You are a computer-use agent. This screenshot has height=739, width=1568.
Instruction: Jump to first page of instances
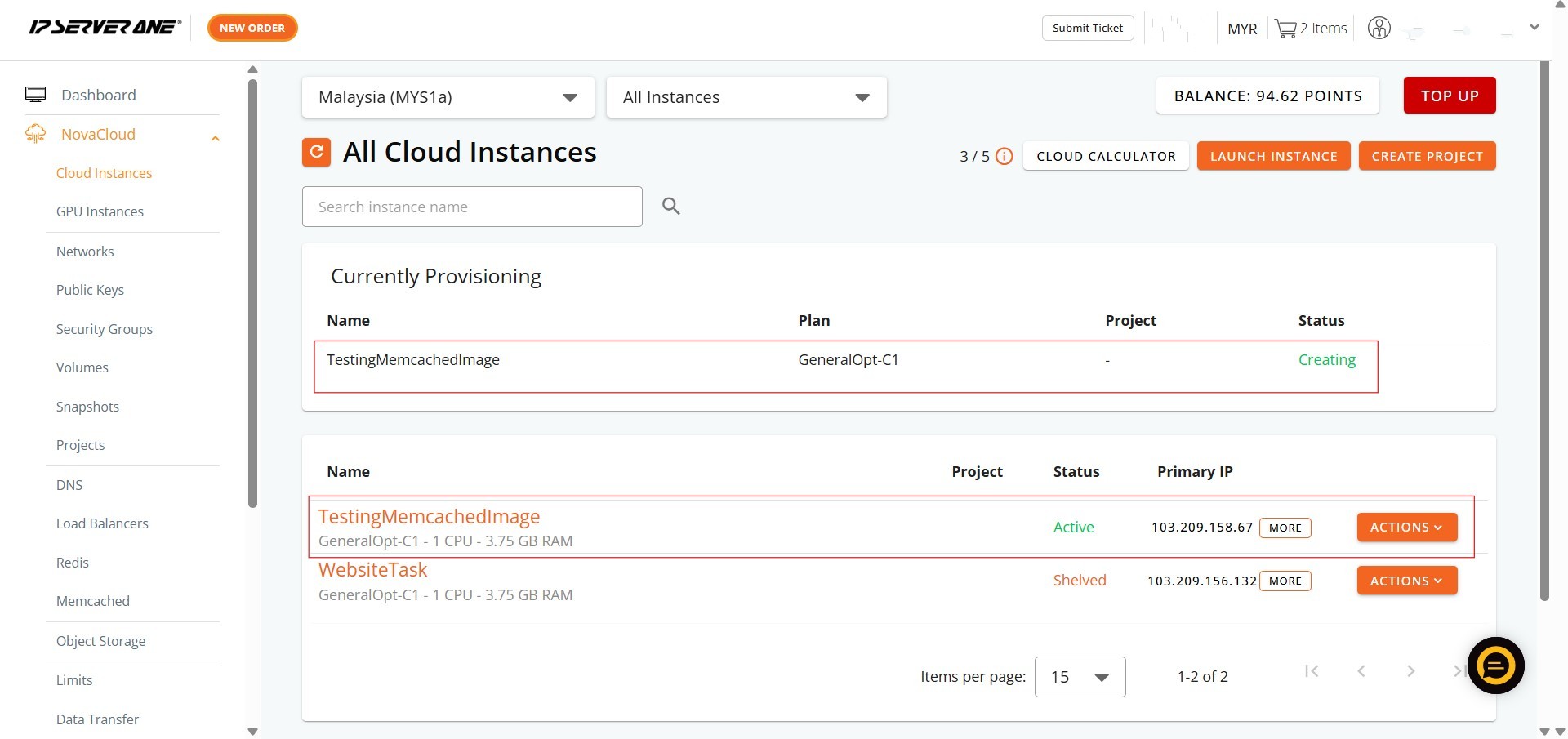pos(1312,671)
